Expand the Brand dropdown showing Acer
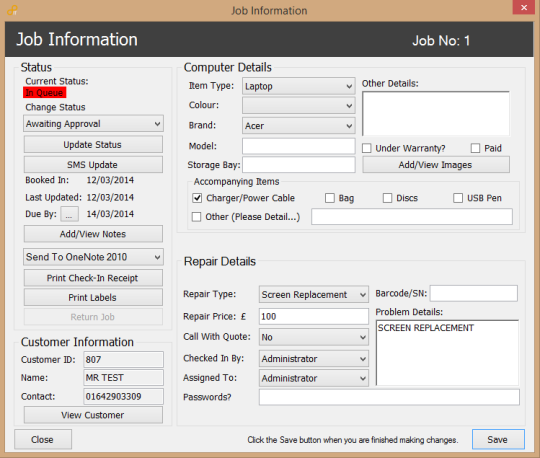 (x=299, y=126)
